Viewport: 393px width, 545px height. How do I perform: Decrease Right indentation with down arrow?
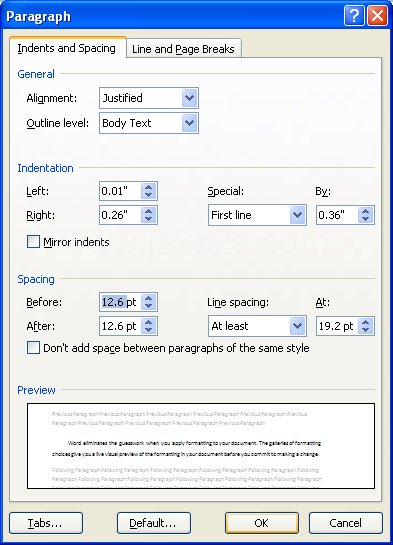pyautogui.click(x=149, y=219)
